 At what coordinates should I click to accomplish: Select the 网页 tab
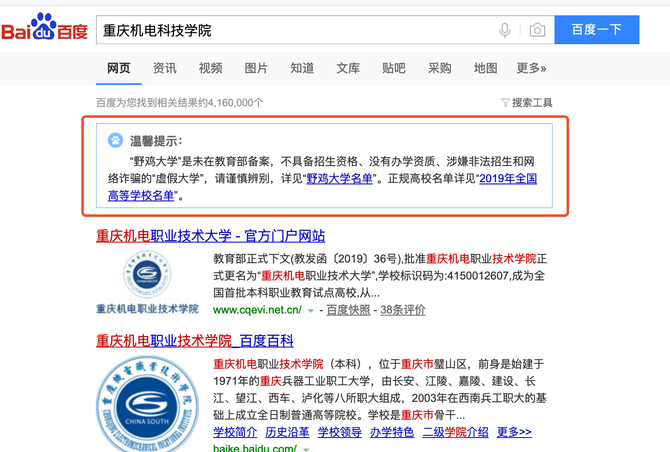118,68
